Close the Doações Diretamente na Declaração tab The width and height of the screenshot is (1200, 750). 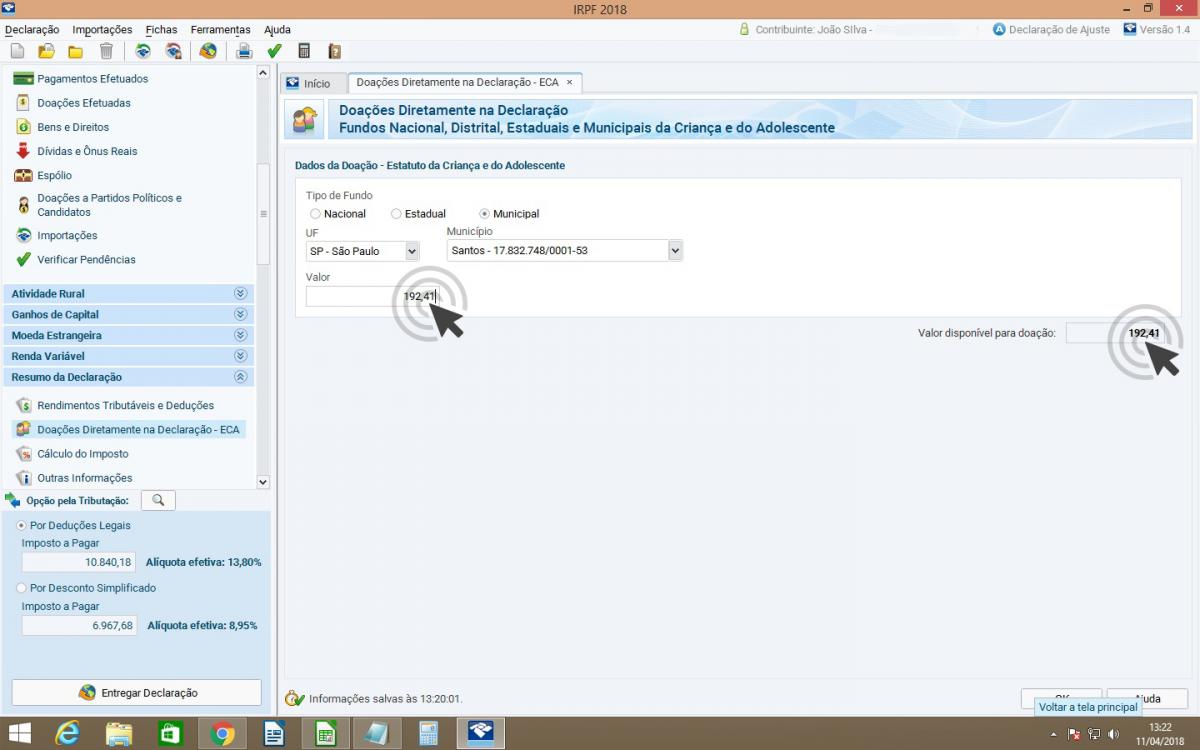click(570, 82)
